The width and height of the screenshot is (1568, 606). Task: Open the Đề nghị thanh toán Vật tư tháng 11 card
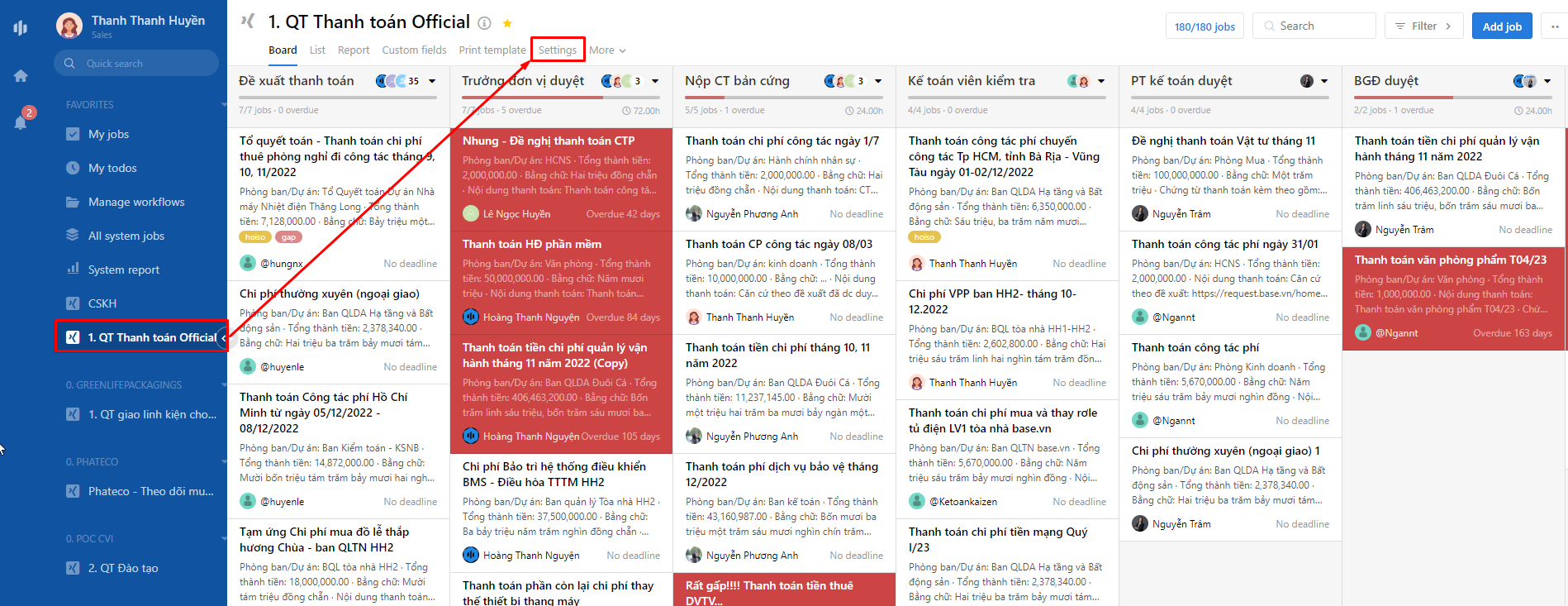[1231, 179]
